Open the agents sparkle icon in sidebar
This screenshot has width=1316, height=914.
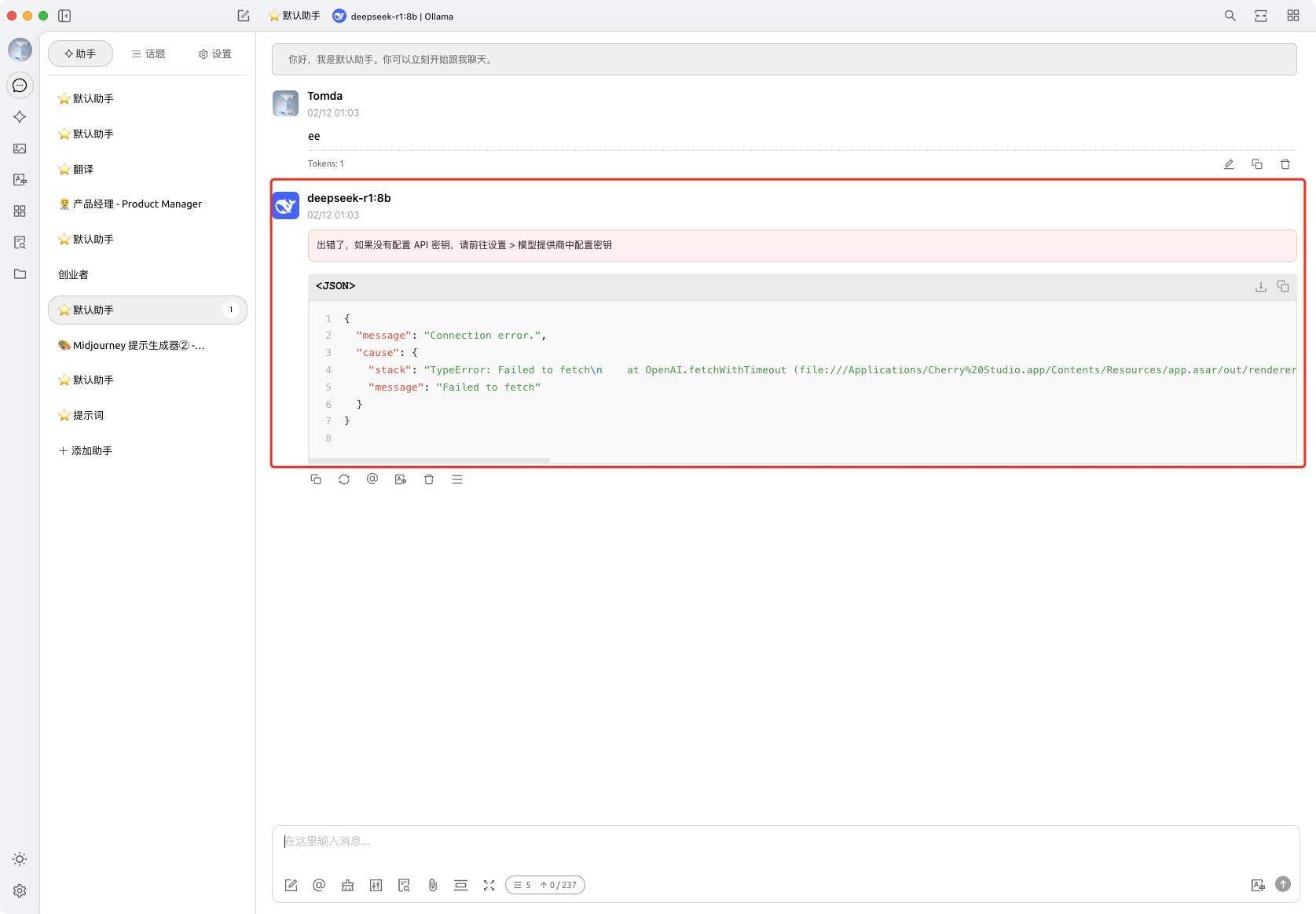[x=20, y=116]
